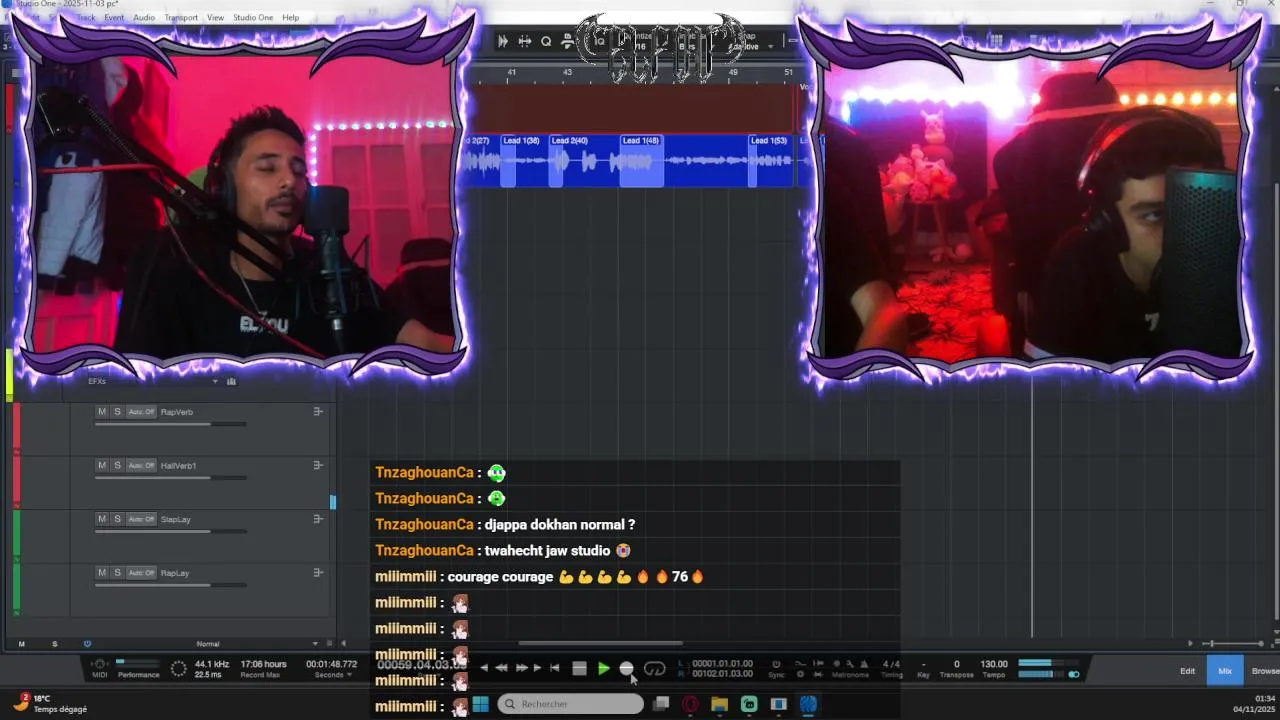Open the RapLay channel routing icon
The image size is (1280, 720).
tap(318, 573)
